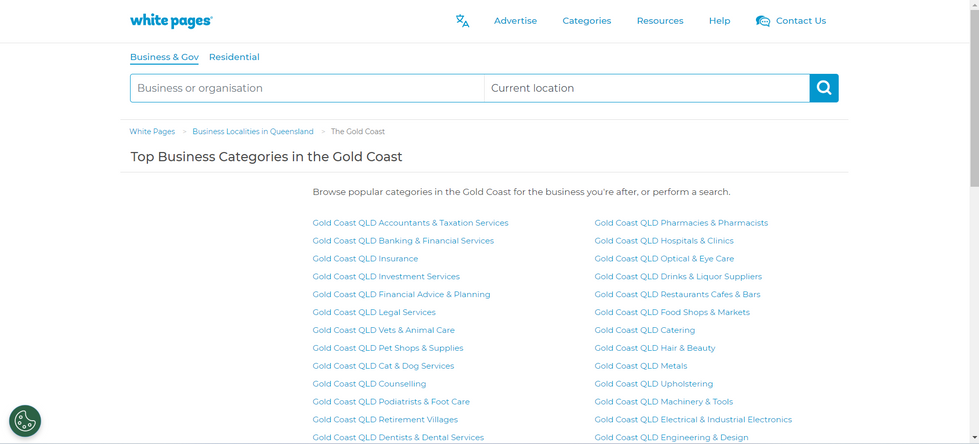Screen dimensions: 979x444
Task: Open the cookie preferences icon
Action: (x=25, y=421)
